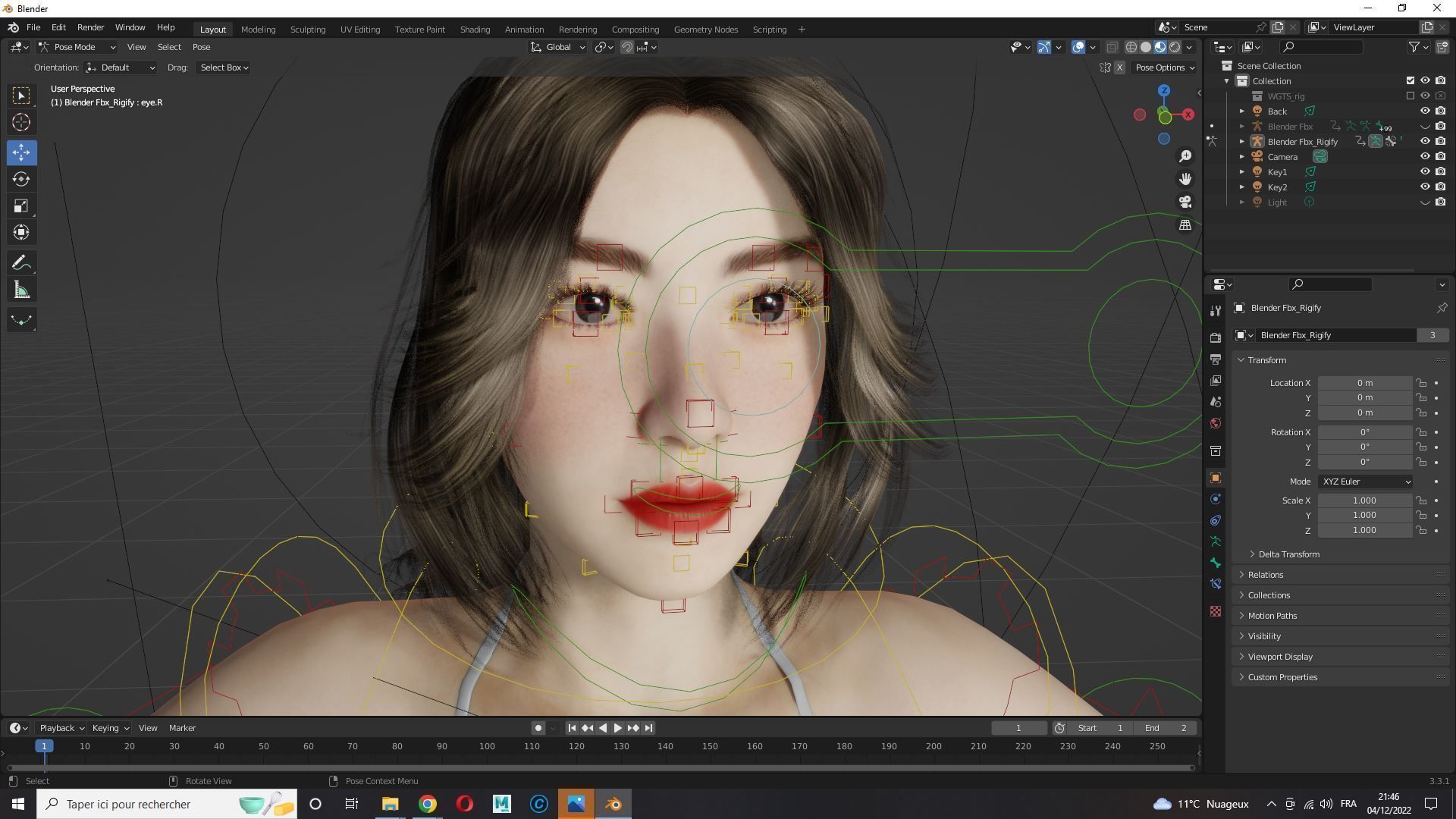
Task: Open Bone Constraints properties tab icon
Action: [1216, 584]
